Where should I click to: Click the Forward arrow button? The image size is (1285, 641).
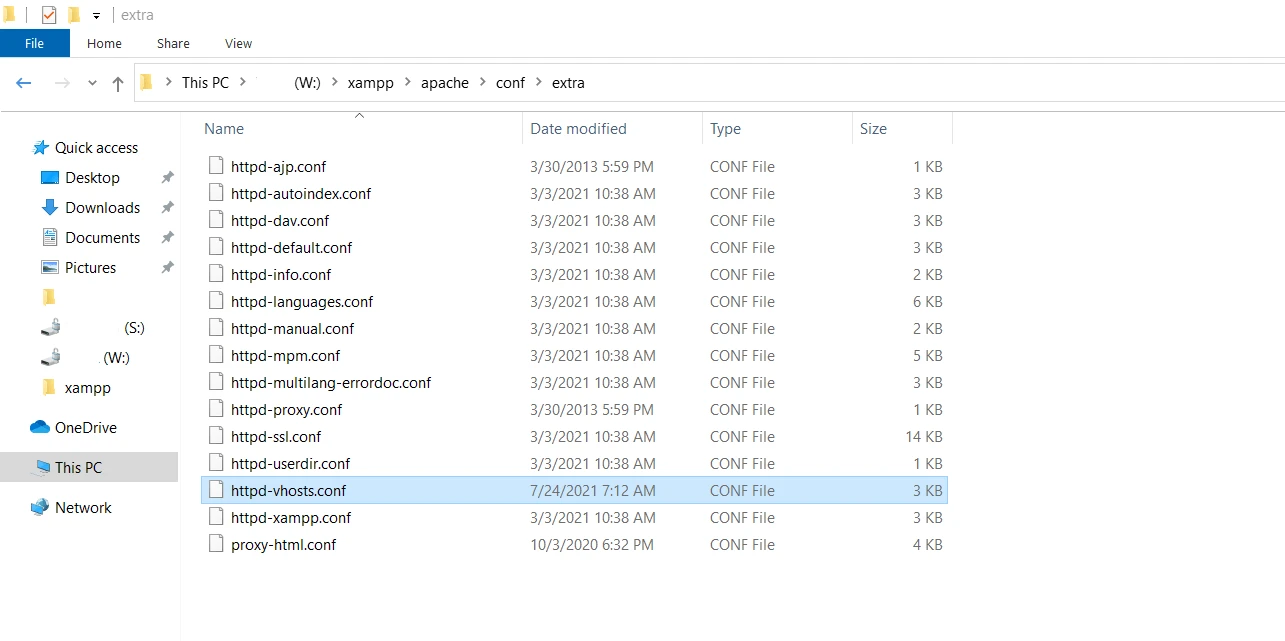62,83
